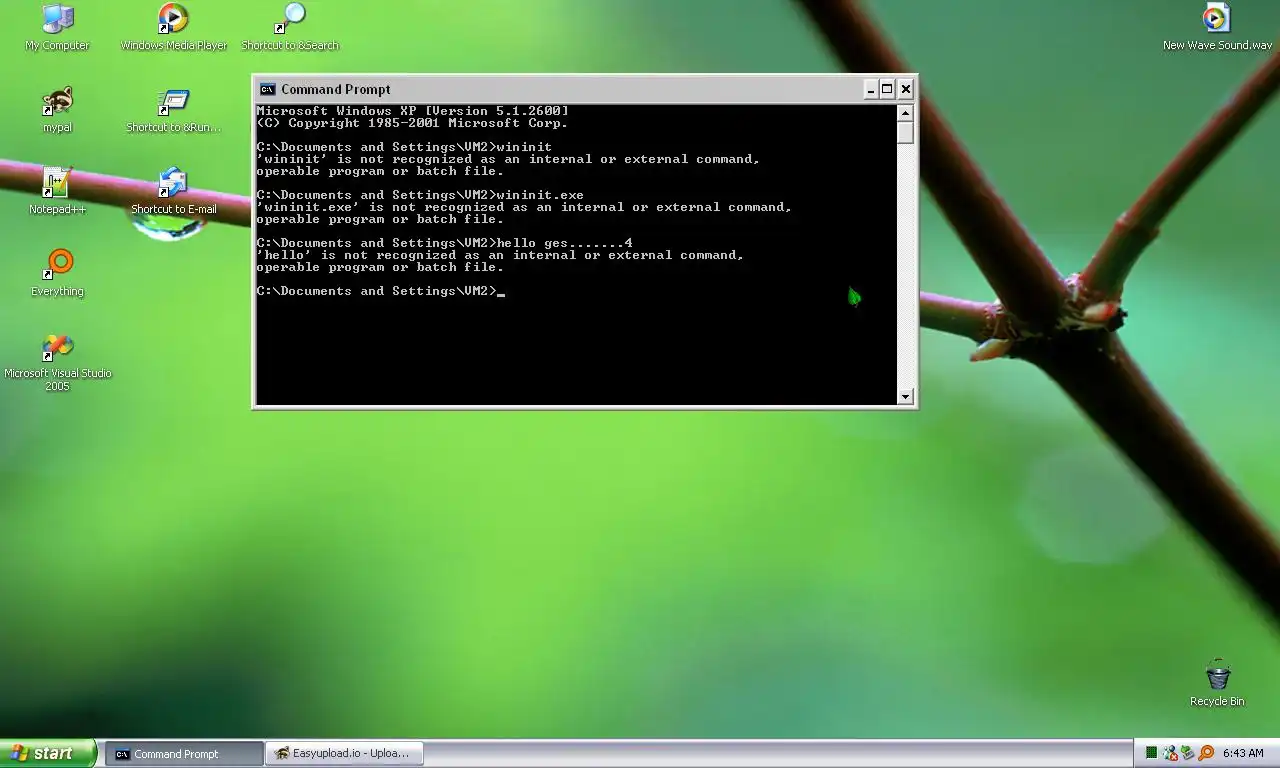Maximize the Command Prompt window
Screen dimensions: 1280x768
pos(887,89)
